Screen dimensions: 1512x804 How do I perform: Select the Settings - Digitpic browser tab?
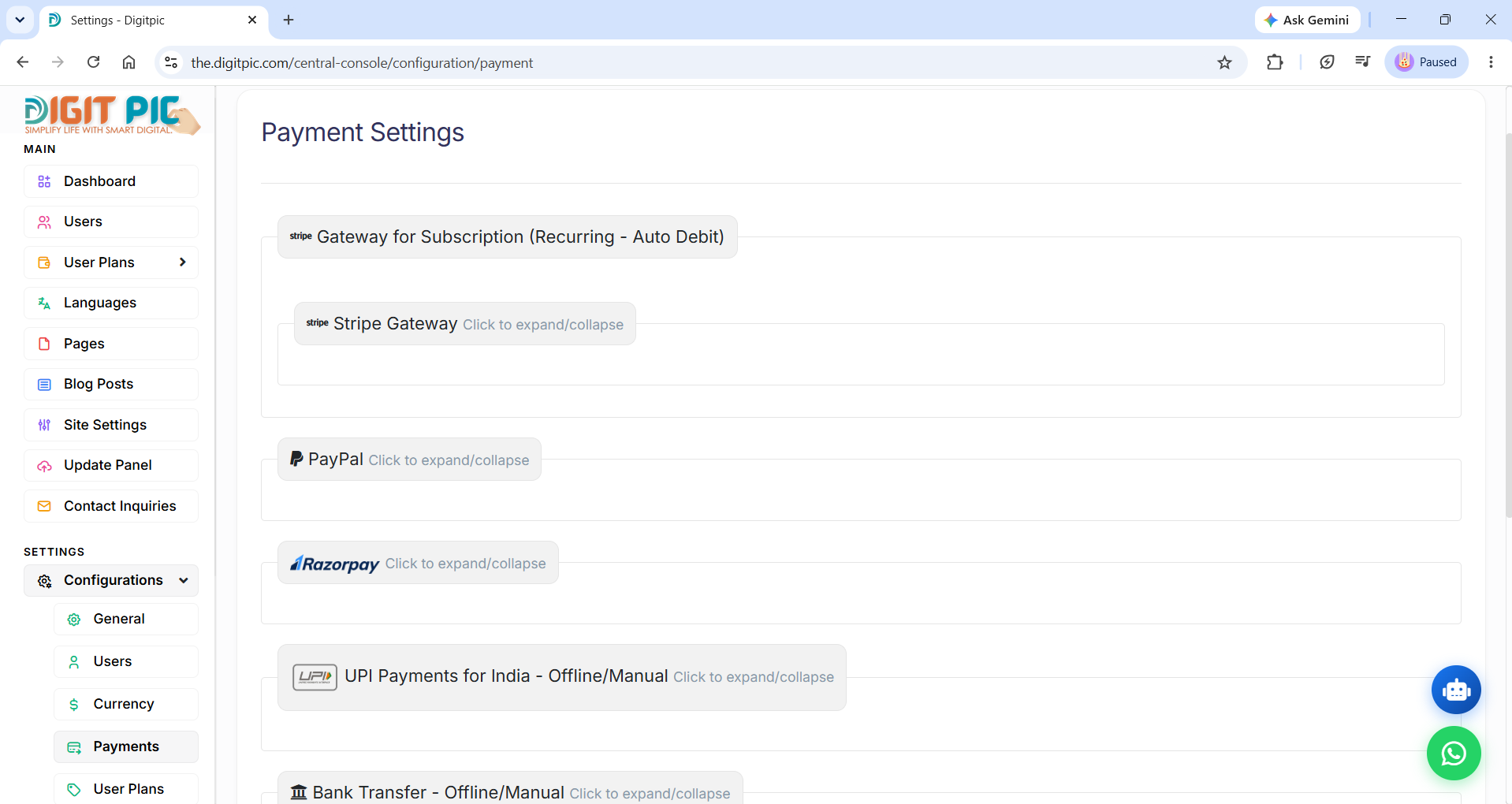click(x=154, y=20)
